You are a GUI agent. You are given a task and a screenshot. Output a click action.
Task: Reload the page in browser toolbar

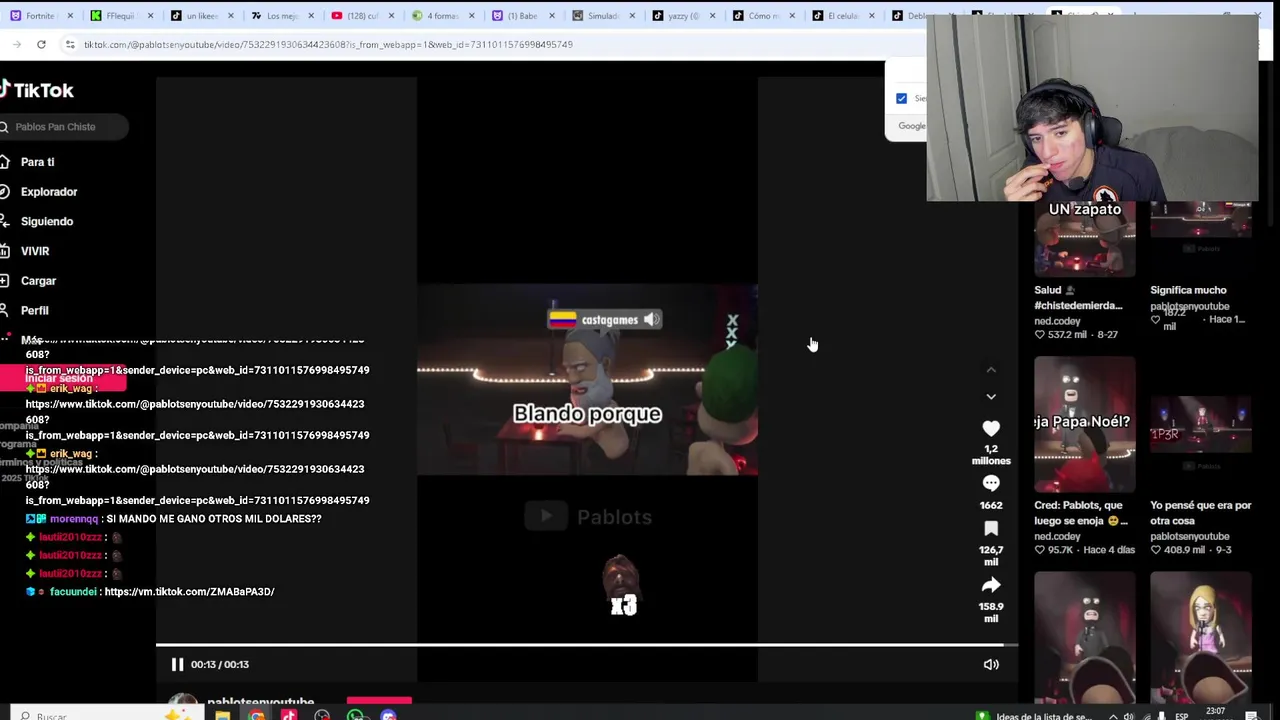[x=41, y=44]
